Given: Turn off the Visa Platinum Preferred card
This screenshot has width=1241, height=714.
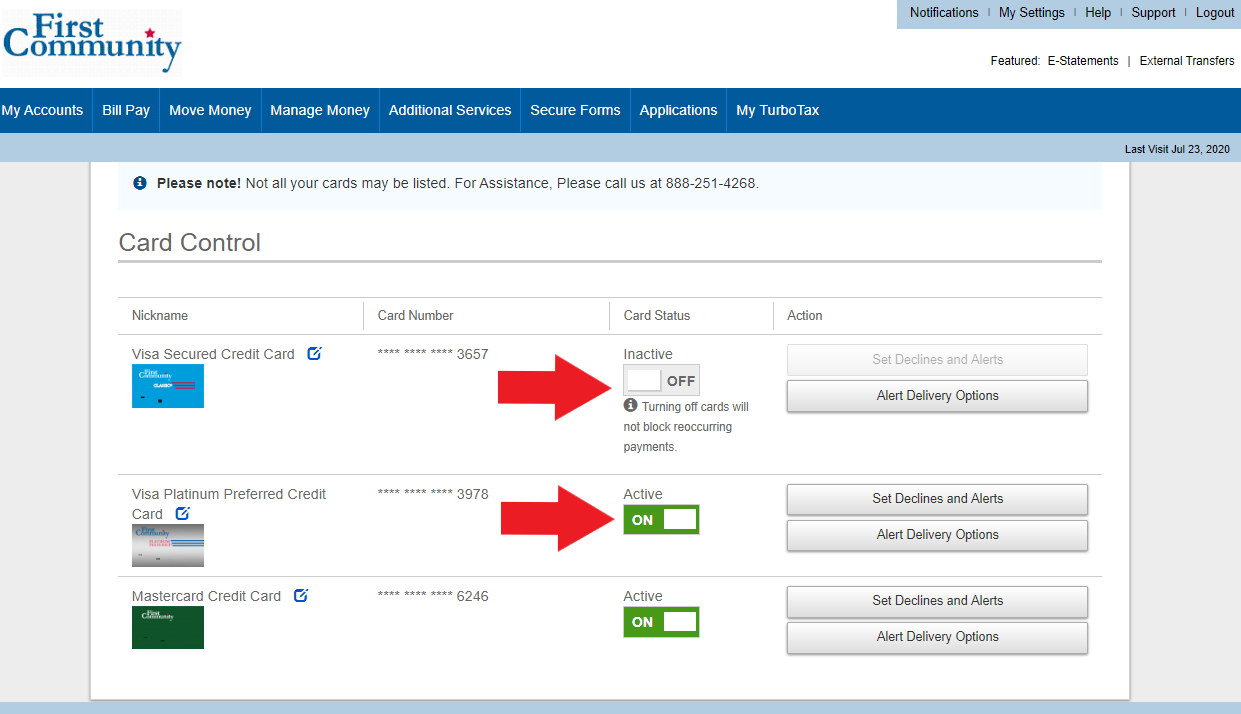Looking at the screenshot, I should click(661, 520).
